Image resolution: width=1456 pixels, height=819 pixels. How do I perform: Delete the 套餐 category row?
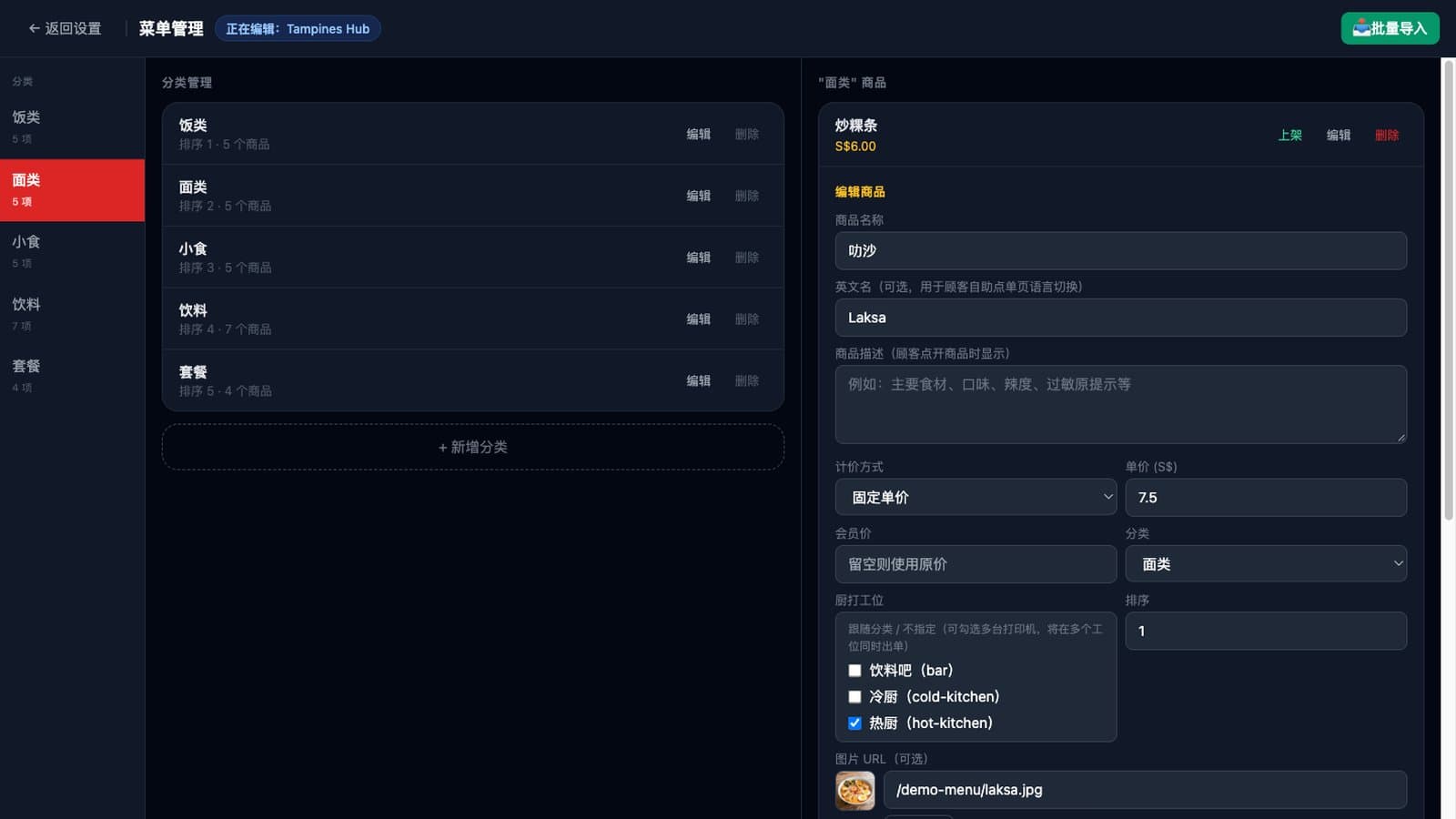point(747,381)
